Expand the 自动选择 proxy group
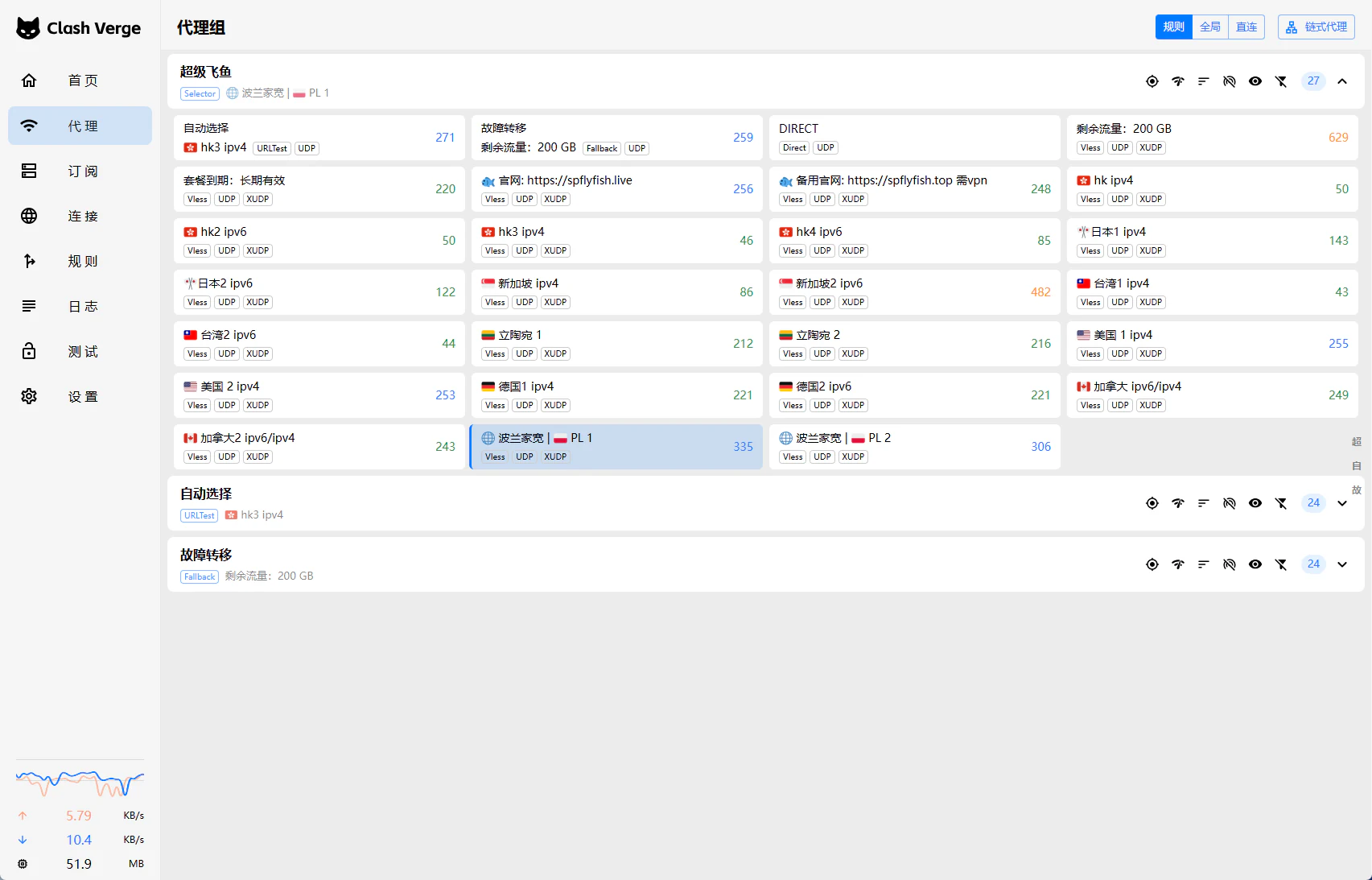Screen dimensions: 1372x880 [1342, 503]
